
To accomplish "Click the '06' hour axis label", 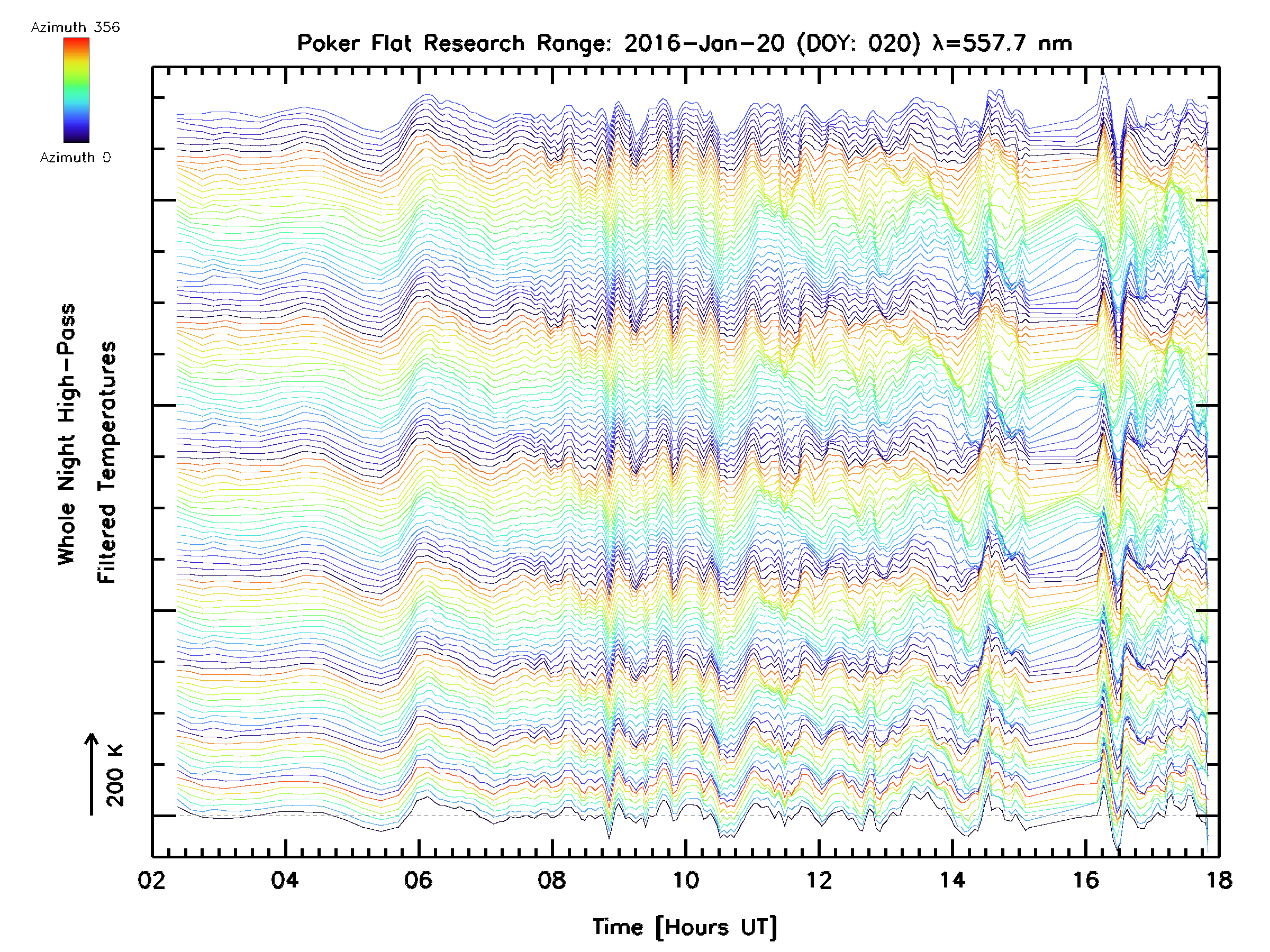I will click(419, 880).
